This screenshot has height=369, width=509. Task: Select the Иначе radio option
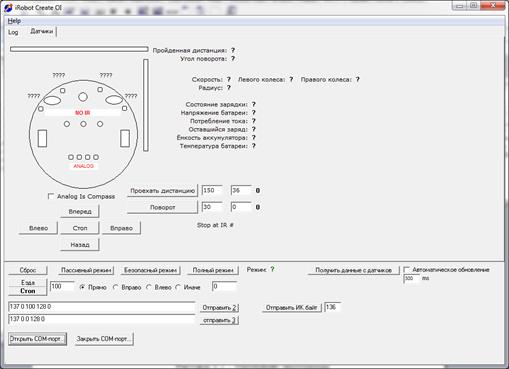click(178, 287)
